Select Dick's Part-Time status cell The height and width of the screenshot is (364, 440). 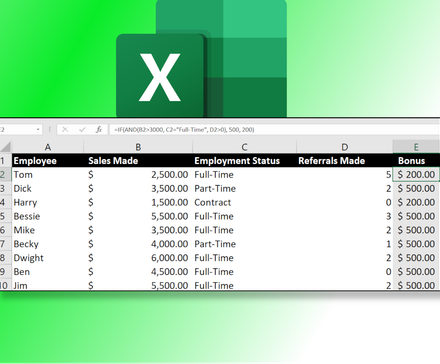244,189
